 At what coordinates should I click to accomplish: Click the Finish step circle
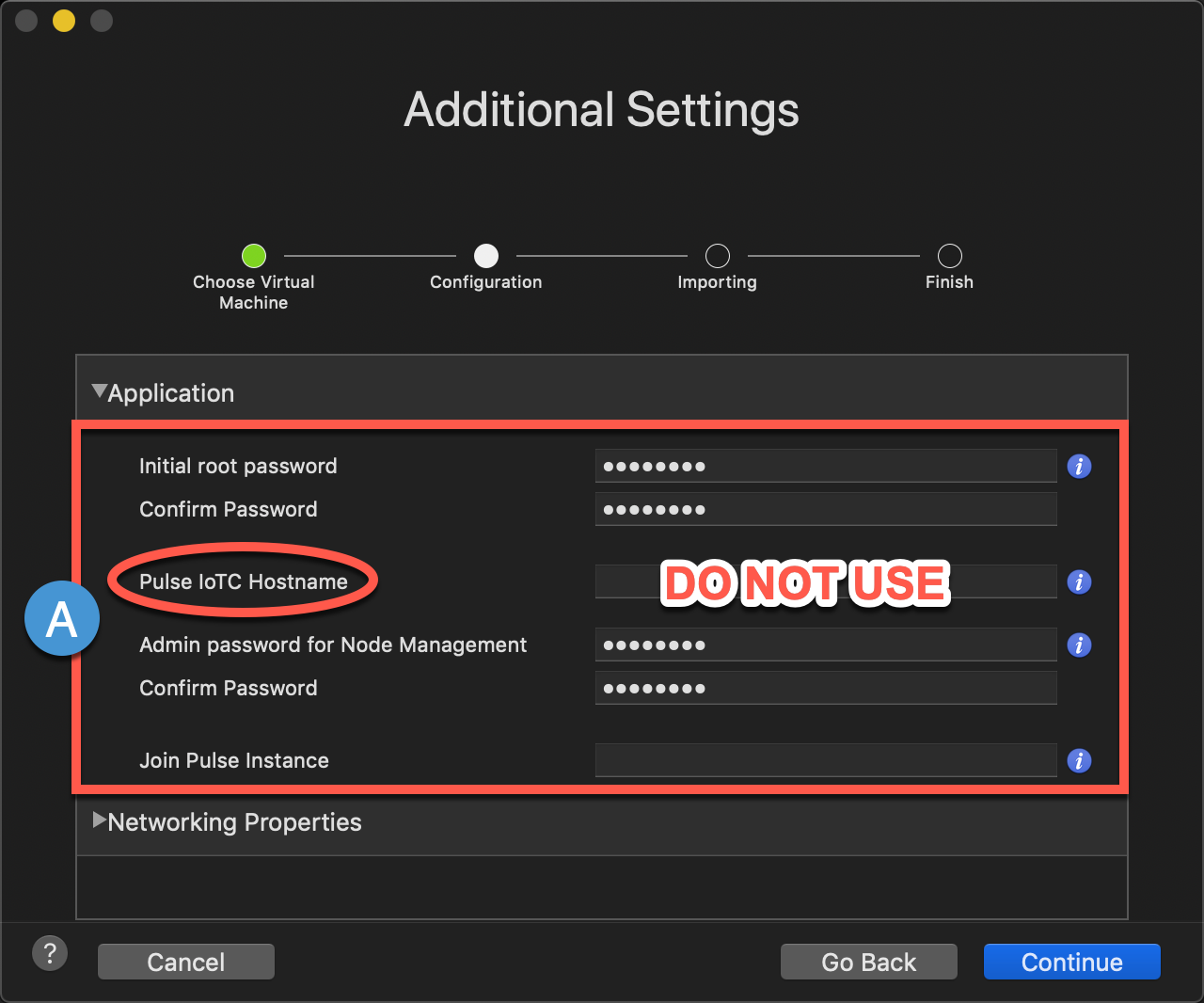coord(950,256)
